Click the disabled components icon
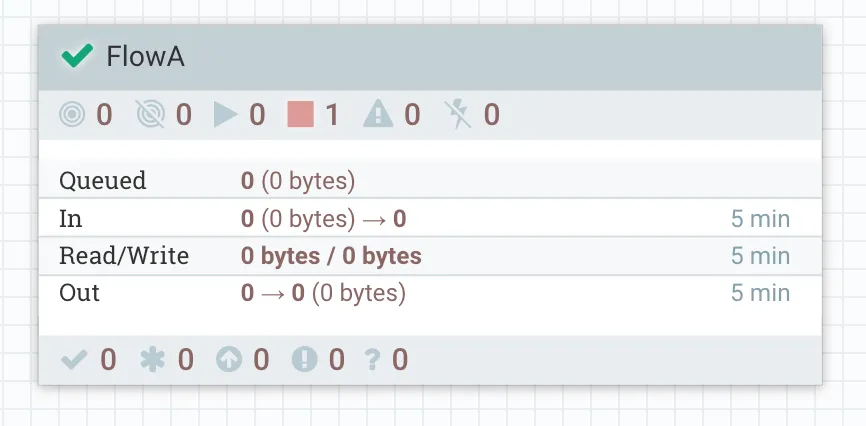The width and height of the screenshot is (866, 426). click(x=459, y=115)
